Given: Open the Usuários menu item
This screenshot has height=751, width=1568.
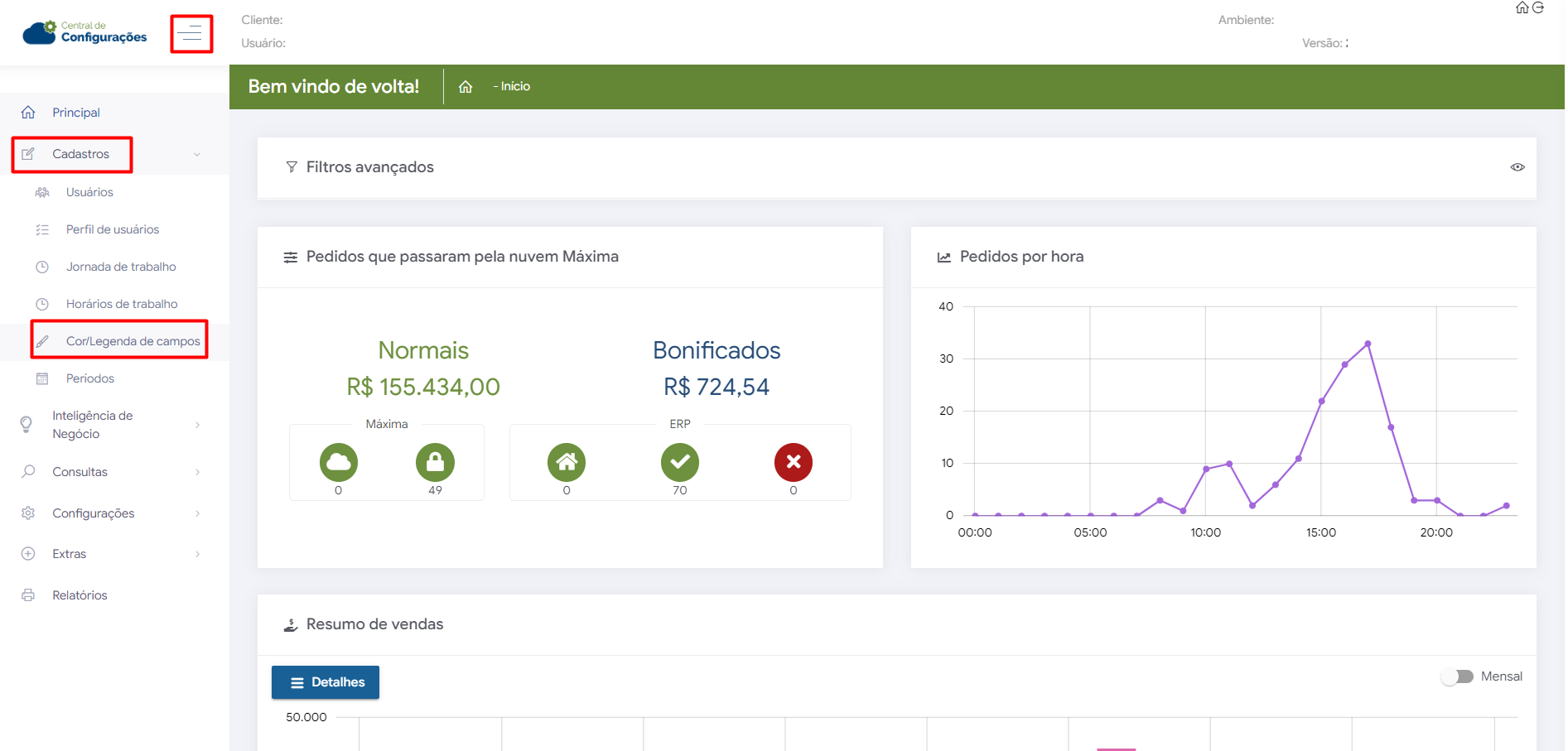Looking at the screenshot, I should tap(89, 192).
